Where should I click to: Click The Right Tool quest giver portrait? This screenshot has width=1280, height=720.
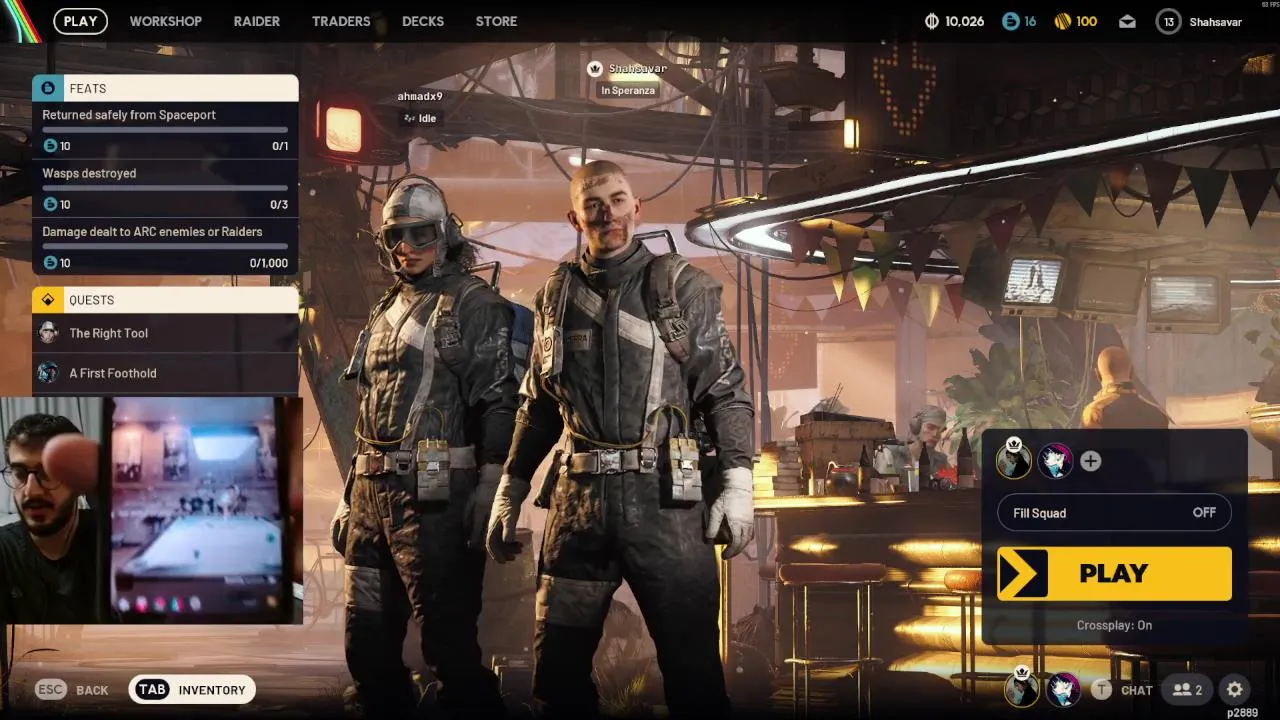(x=48, y=333)
